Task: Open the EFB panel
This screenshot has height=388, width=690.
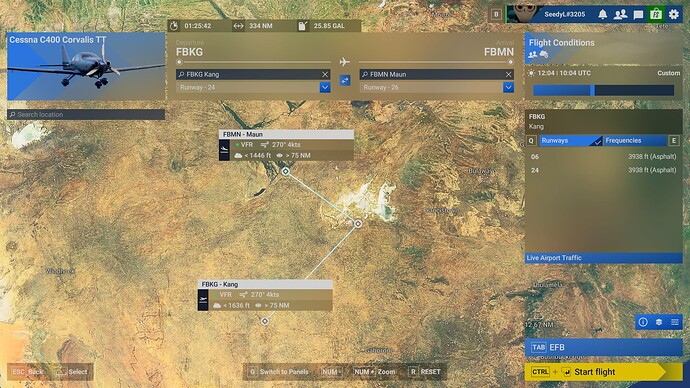Action: pos(603,348)
